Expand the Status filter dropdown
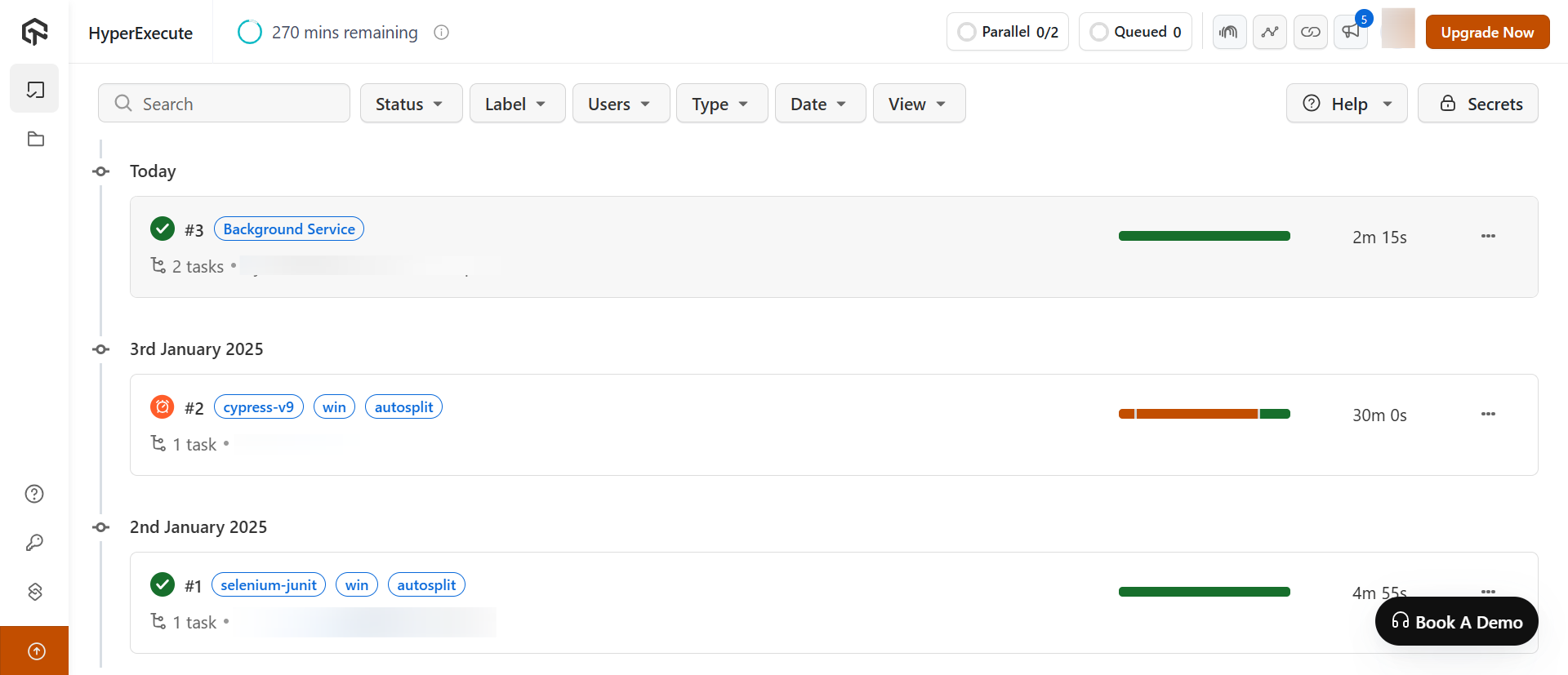1568x675 pixels. 411,104
